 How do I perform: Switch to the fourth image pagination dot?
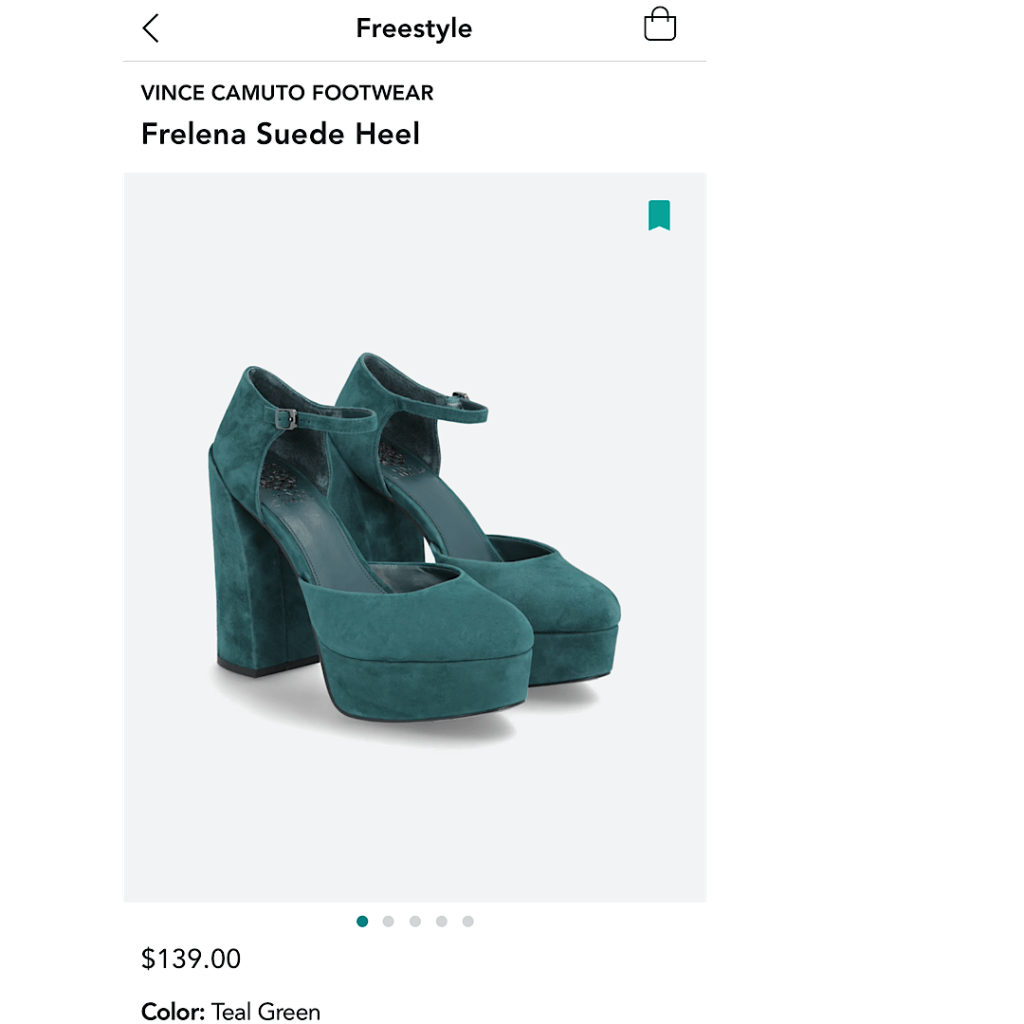(441, 921)
